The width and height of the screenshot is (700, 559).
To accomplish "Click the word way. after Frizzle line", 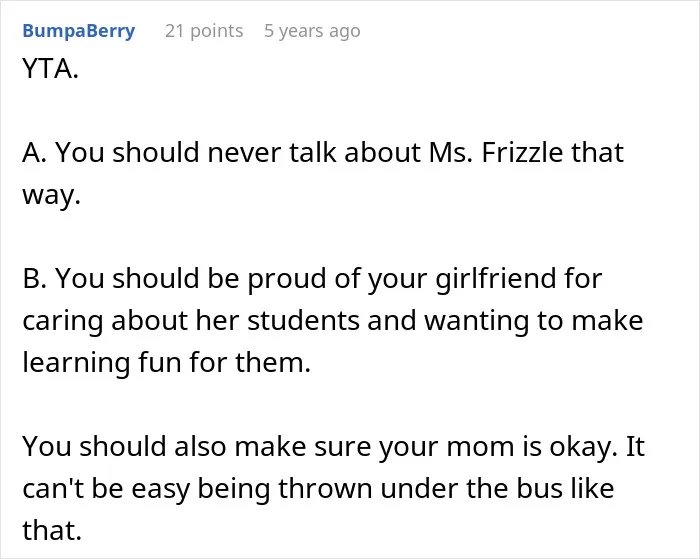I will (x=51, y=196).
